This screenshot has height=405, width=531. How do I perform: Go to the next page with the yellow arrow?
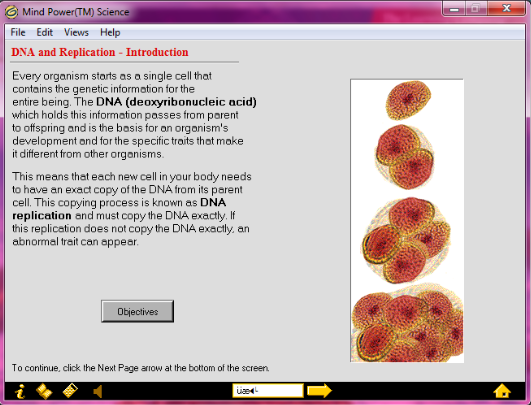[319, 391]
